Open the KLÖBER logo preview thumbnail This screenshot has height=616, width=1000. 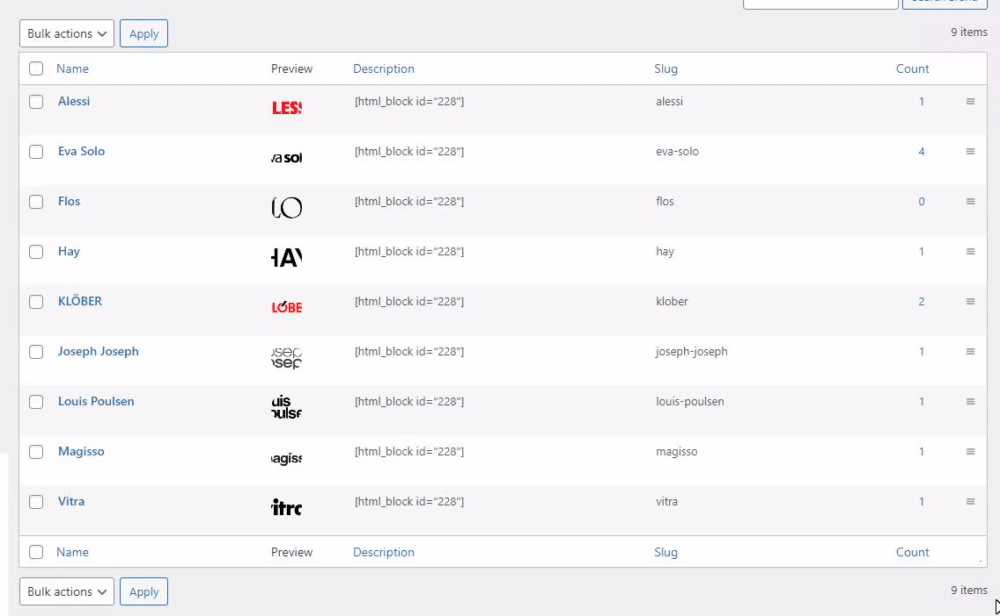286,308
